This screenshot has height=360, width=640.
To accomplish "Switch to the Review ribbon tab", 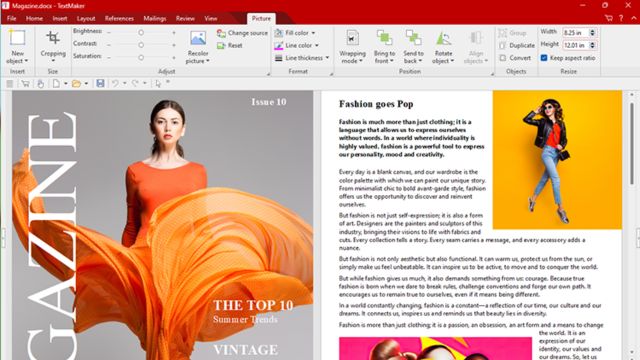I will tap(185, 18).
